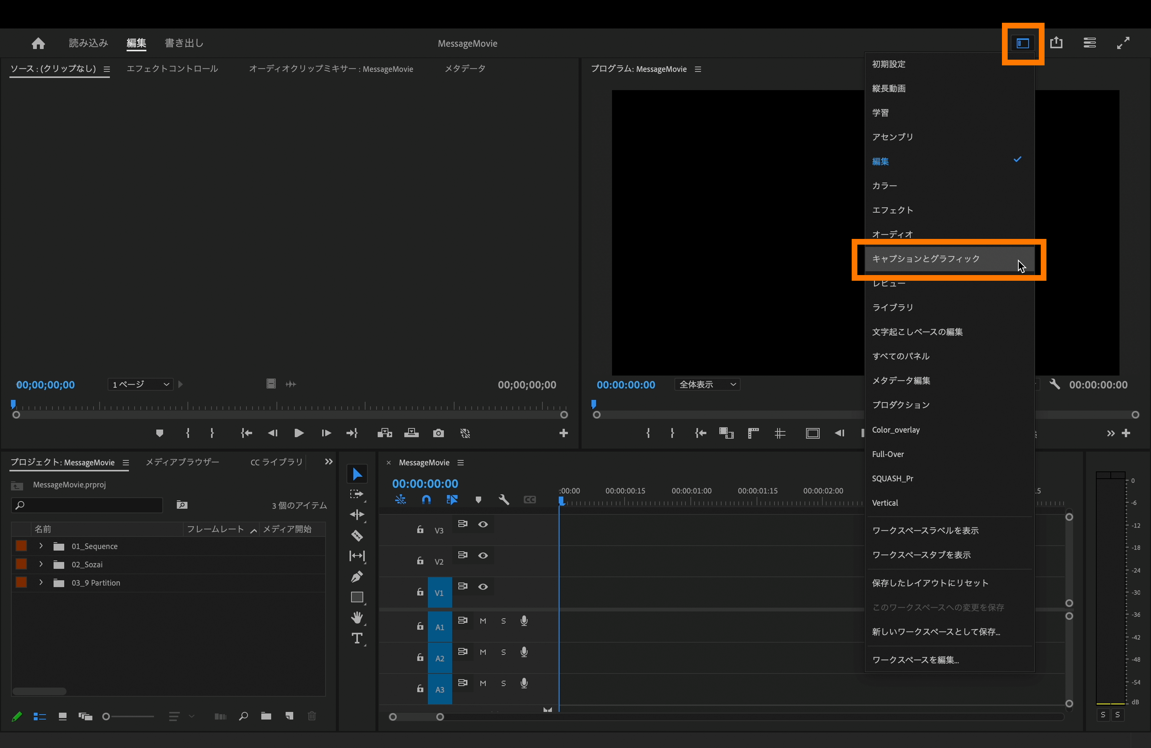Select the Type tool
The height and width of the screenshot is (748, 1151).
(357, 638)
